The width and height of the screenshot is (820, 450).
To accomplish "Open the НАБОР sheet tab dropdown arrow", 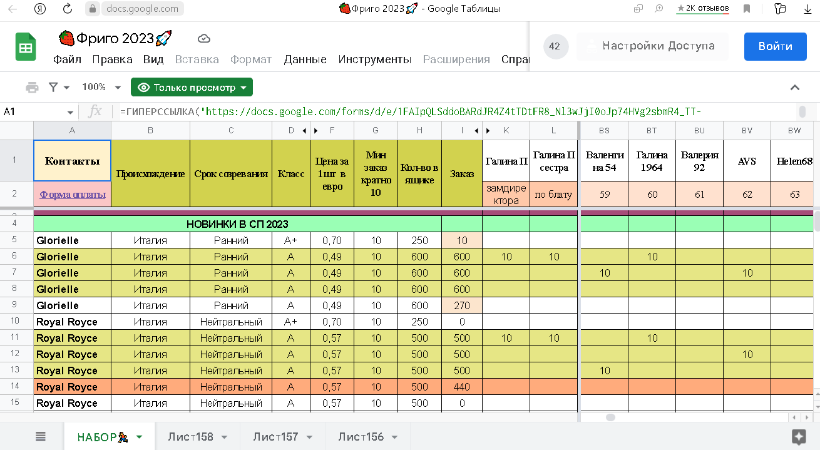I will click(140, 437).
